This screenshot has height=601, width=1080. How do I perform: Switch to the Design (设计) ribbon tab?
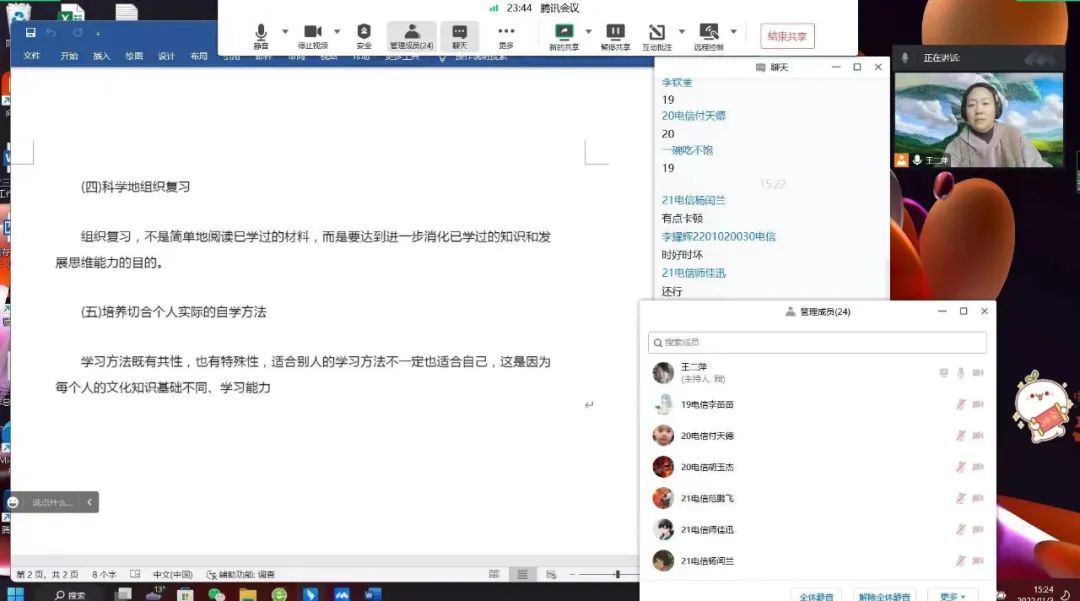click(x=166, y=56)
